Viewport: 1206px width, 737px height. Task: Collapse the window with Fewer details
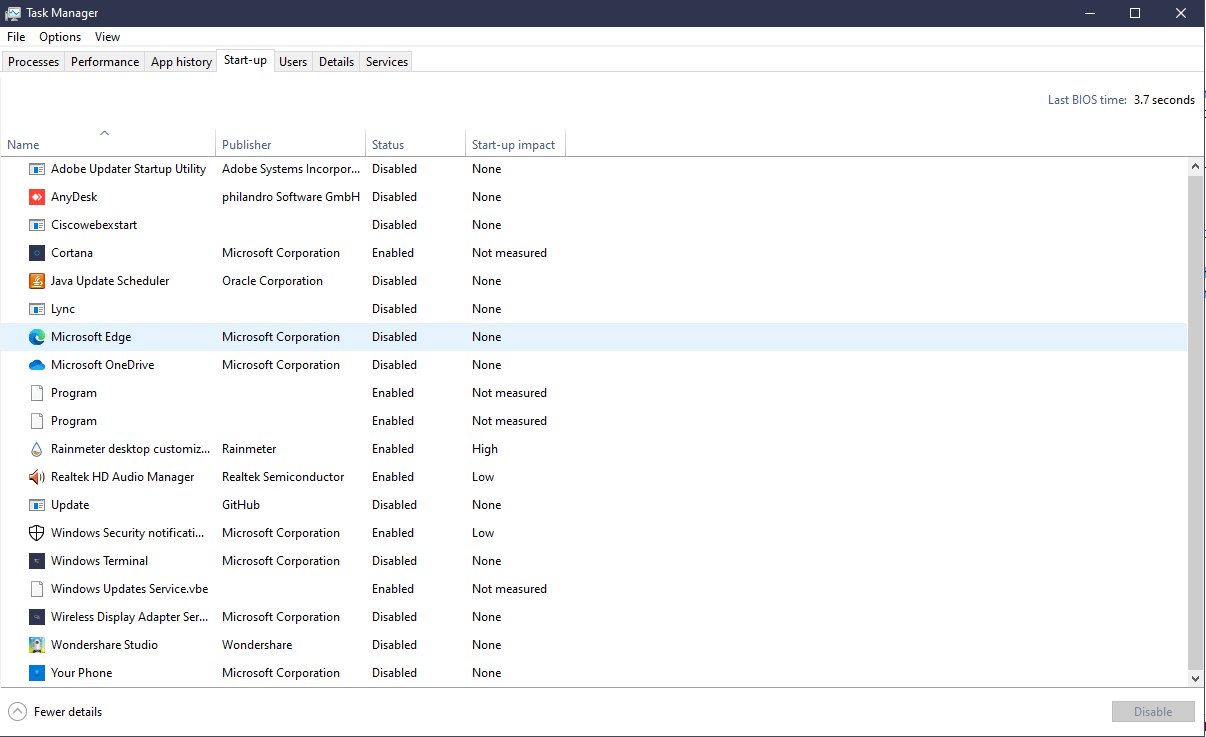click(x=56, y=712)
